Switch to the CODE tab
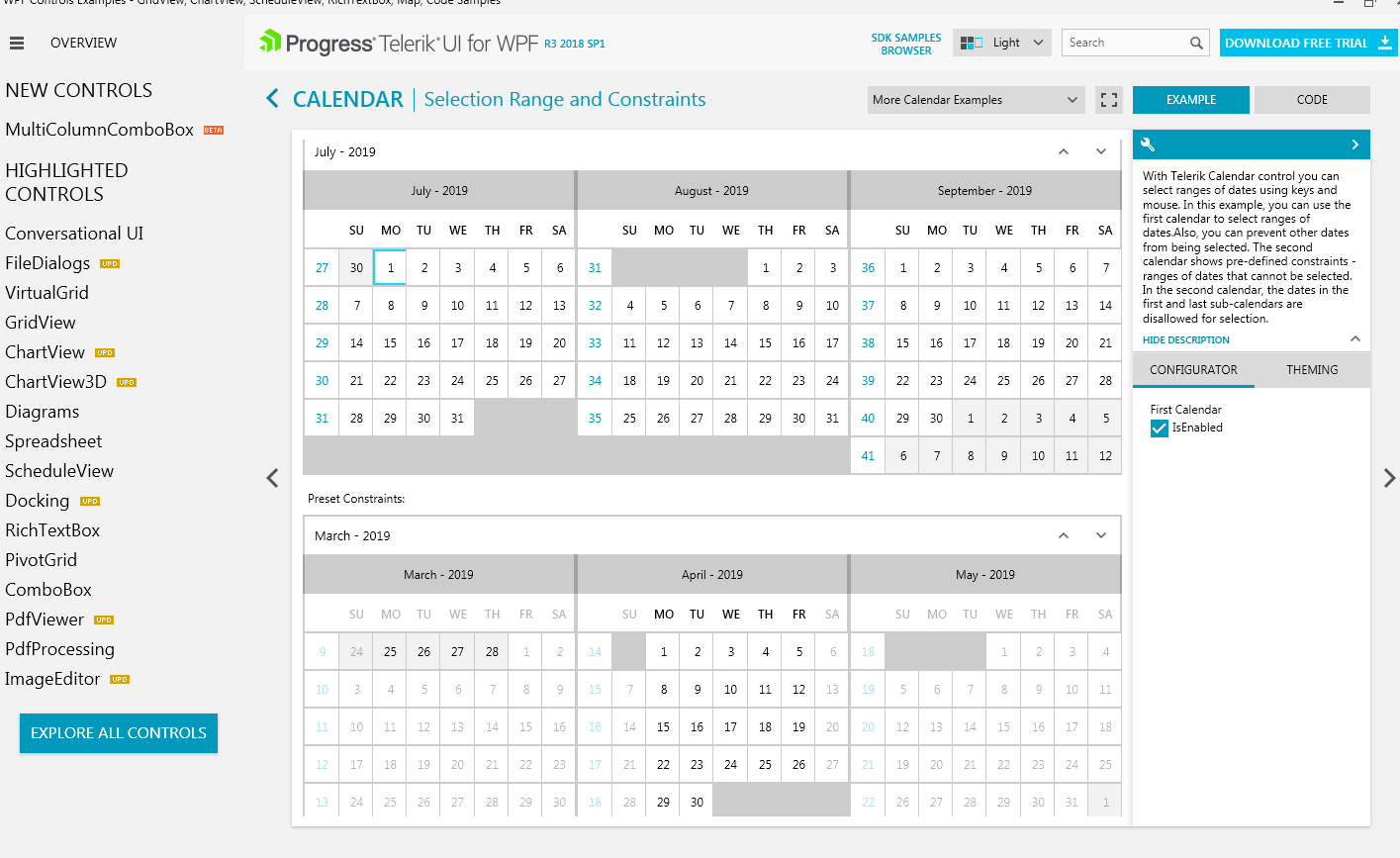This screenshot has height=858, width=1400. click(x=1311, y=100)
